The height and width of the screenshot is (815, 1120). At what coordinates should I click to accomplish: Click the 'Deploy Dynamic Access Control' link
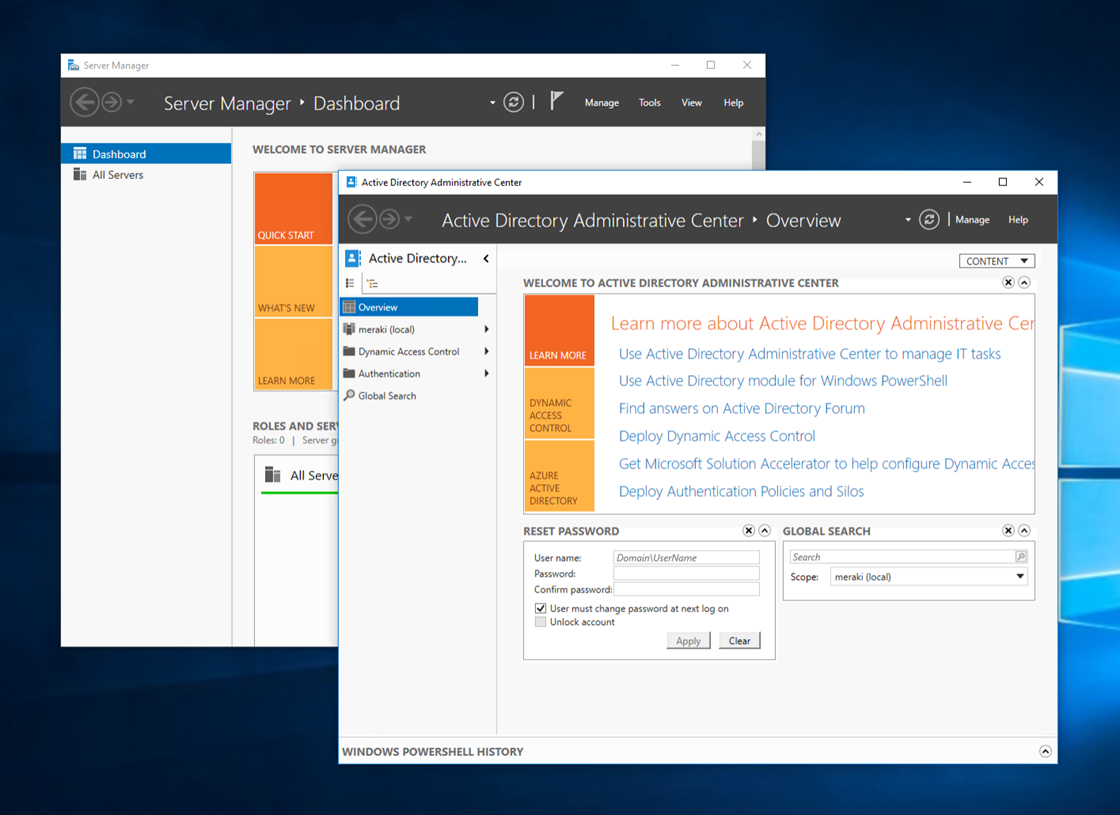[x=716, y=436]
